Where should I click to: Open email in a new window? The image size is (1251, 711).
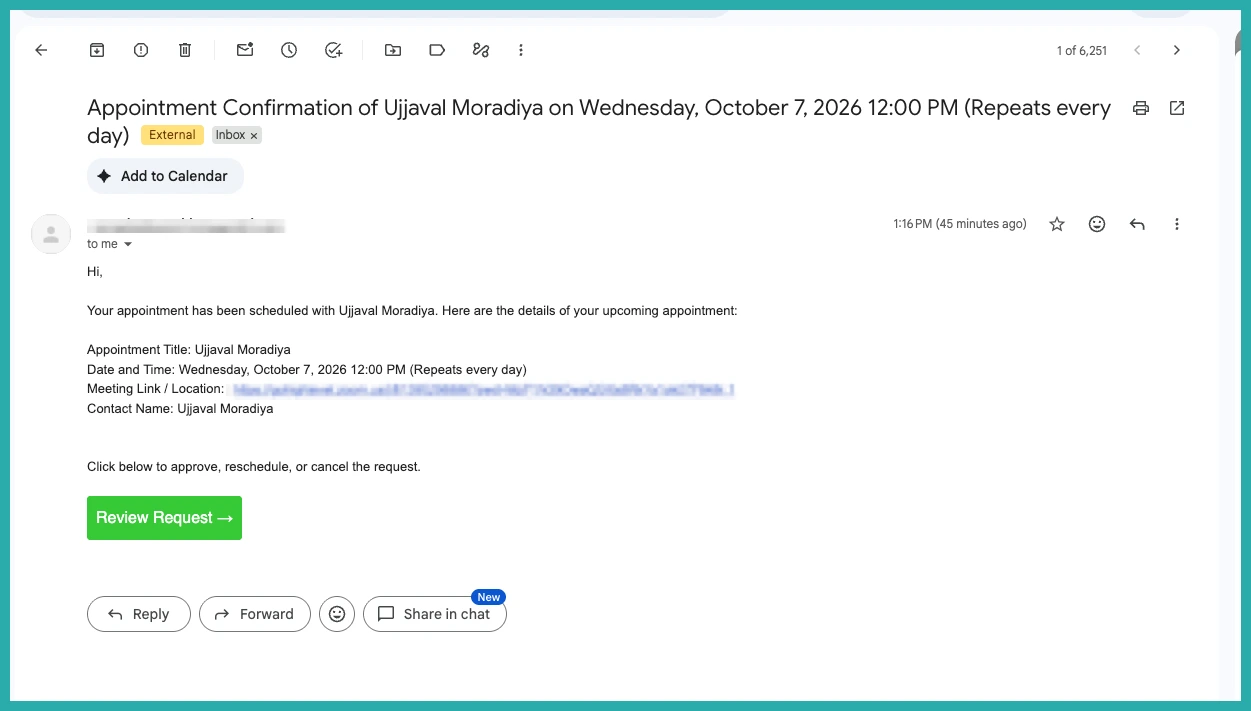point(1177,108)
